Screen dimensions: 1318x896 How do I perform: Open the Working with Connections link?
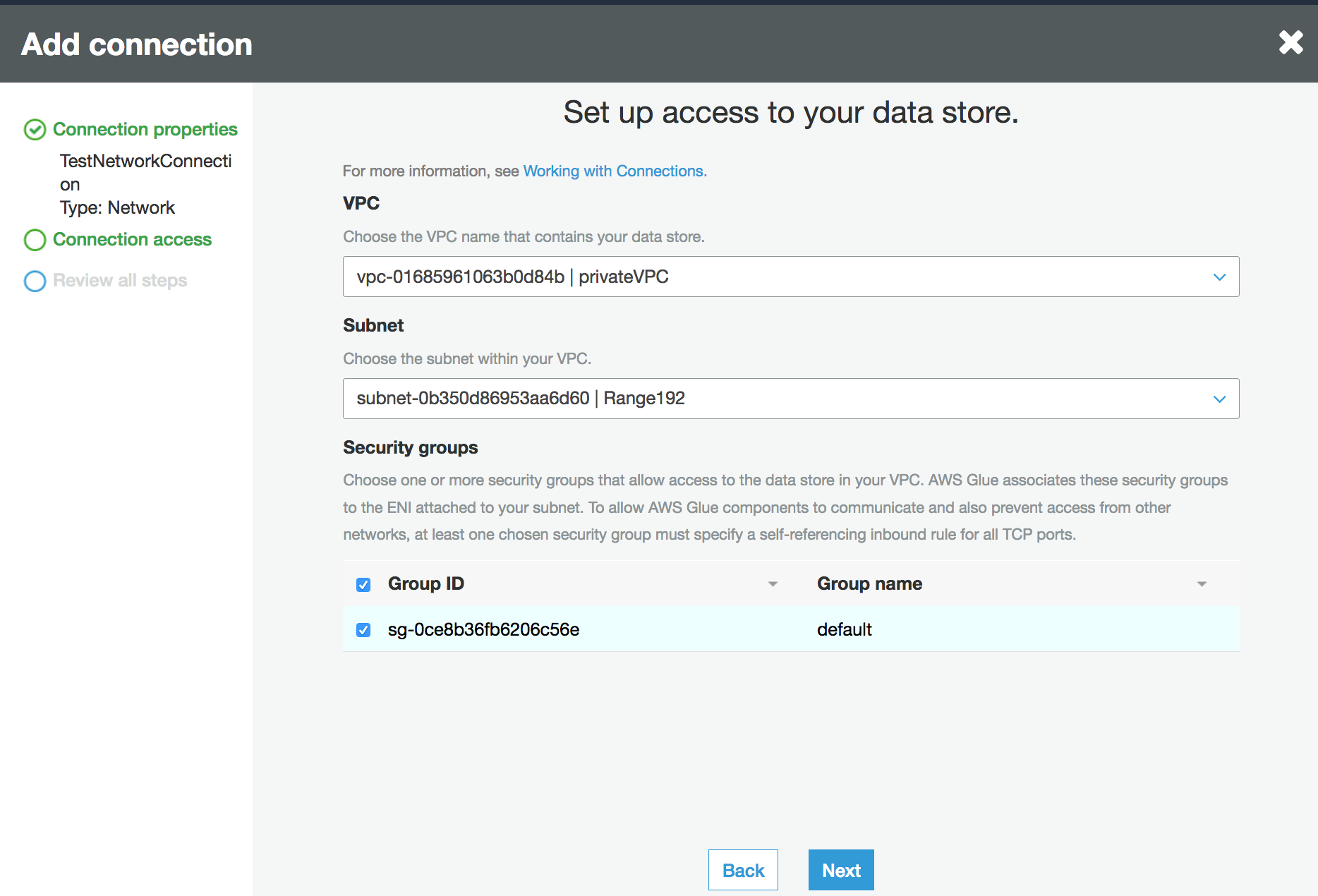(x=614, y=171)
